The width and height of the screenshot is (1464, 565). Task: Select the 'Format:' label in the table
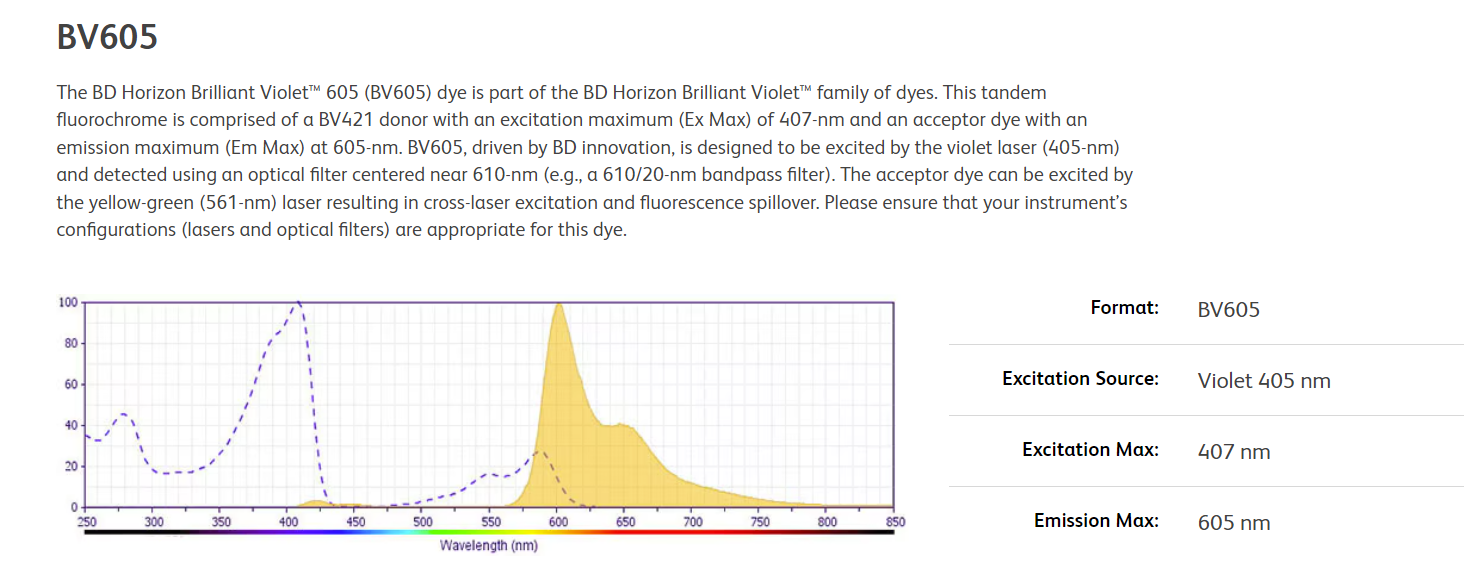[x=1124, y=308]
